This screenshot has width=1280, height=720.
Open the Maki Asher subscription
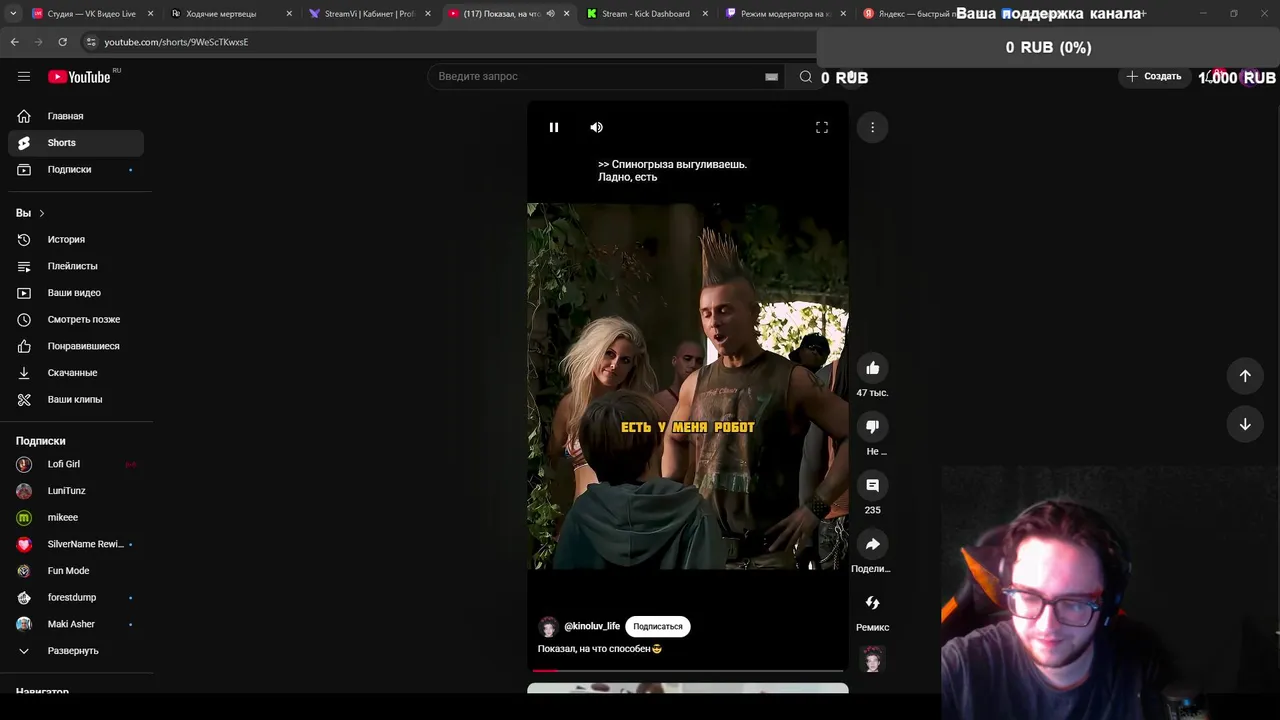76,624
